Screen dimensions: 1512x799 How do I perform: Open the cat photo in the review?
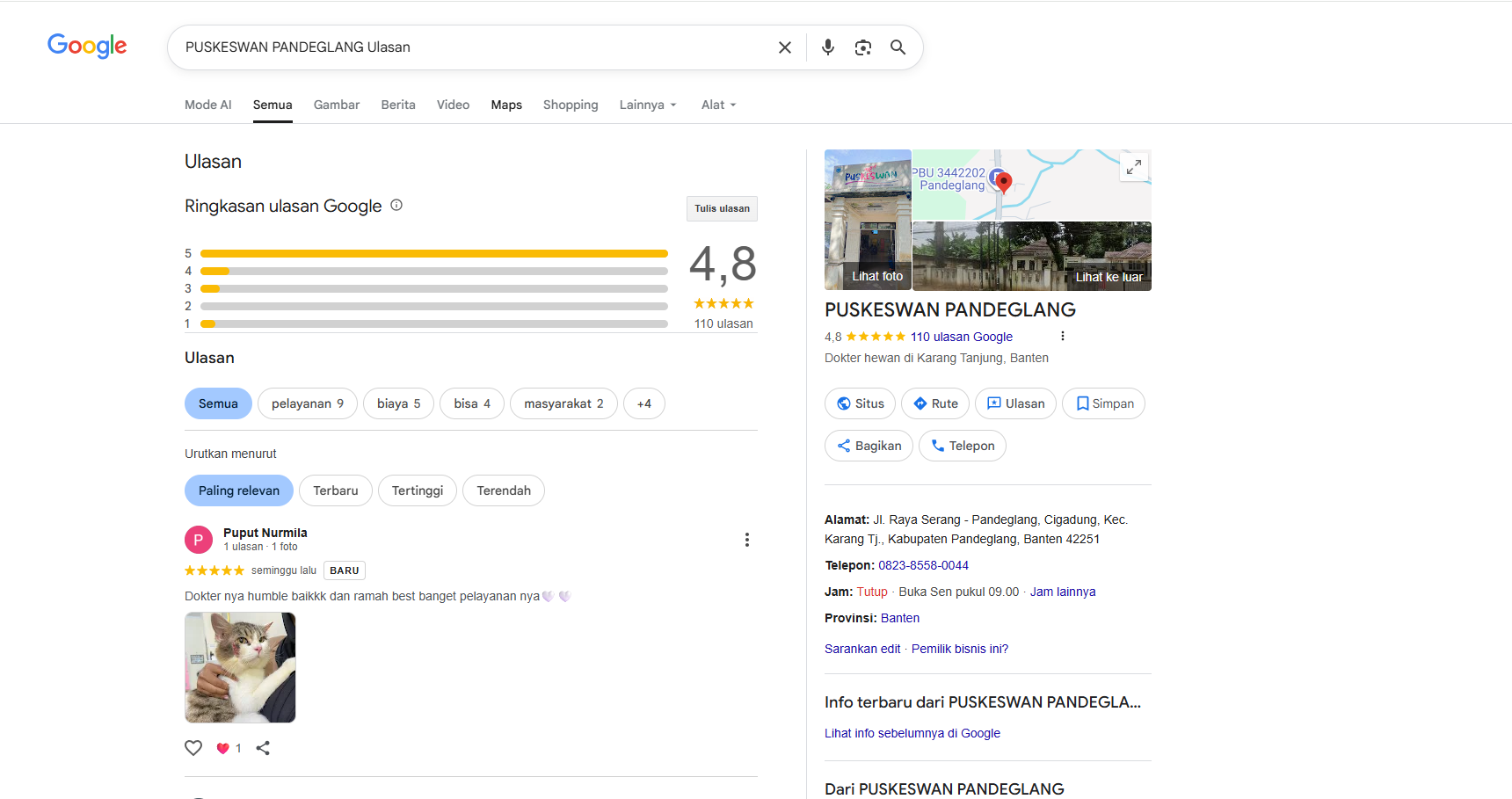(239, 666)
